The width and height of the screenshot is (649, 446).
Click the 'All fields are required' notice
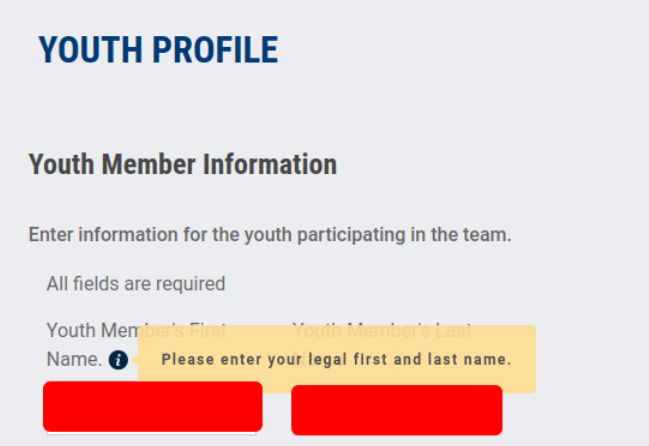coord(136,284)
